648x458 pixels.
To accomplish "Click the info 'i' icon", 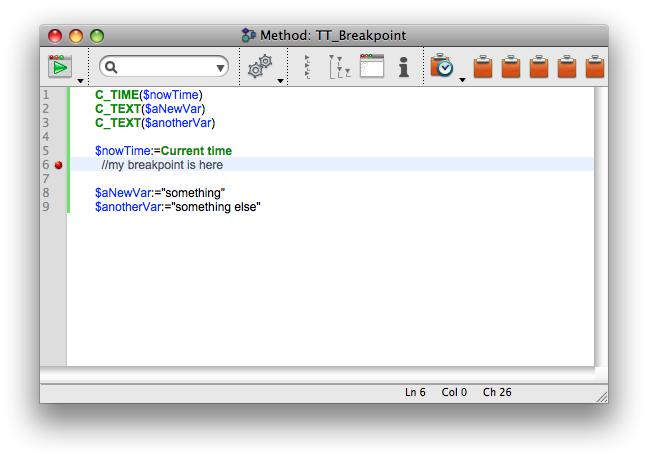I will click(403, 67).
